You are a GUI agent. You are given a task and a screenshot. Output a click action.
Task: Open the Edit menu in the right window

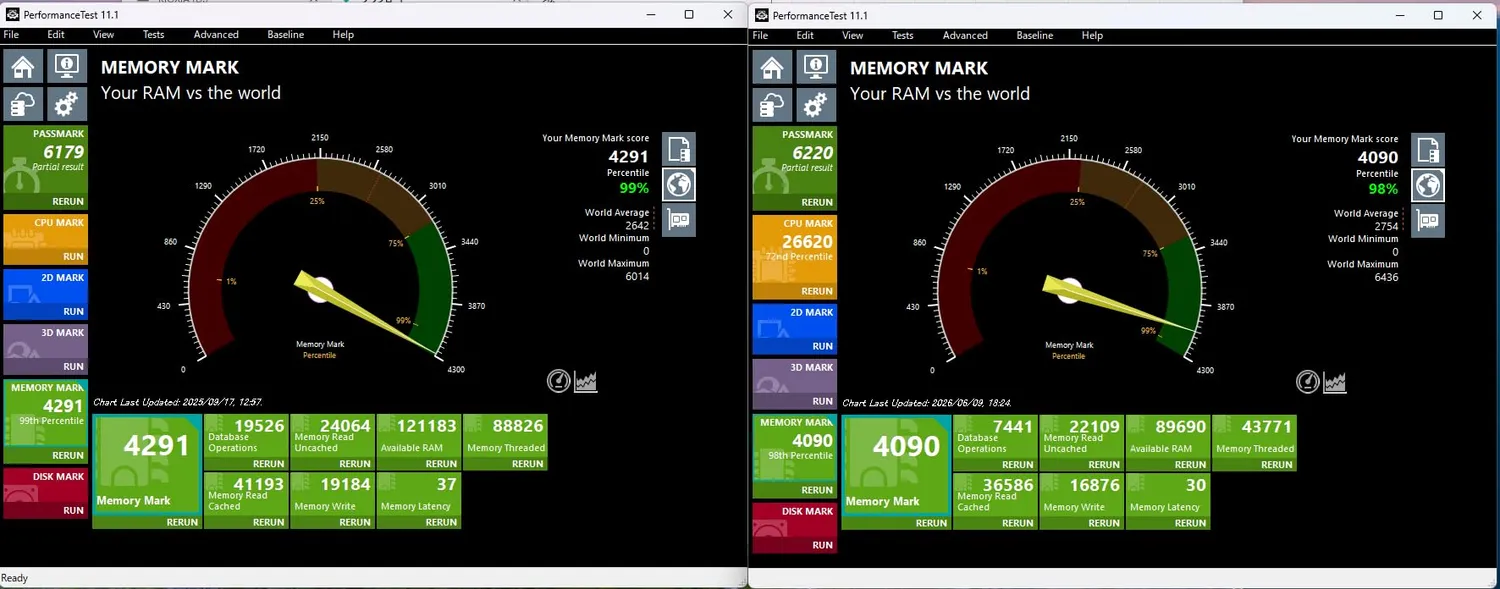pyautogui.click(x=805, y=35)
